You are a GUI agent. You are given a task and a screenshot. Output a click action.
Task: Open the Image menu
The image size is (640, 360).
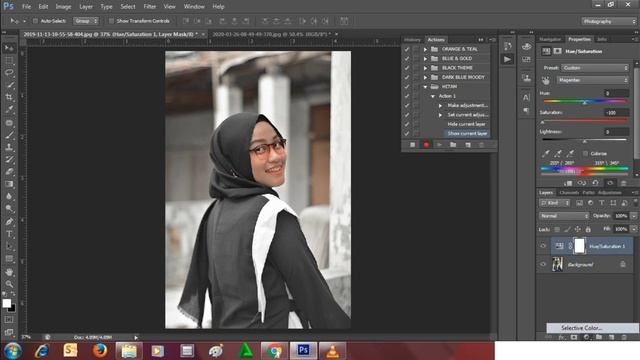tap(63, 7)
